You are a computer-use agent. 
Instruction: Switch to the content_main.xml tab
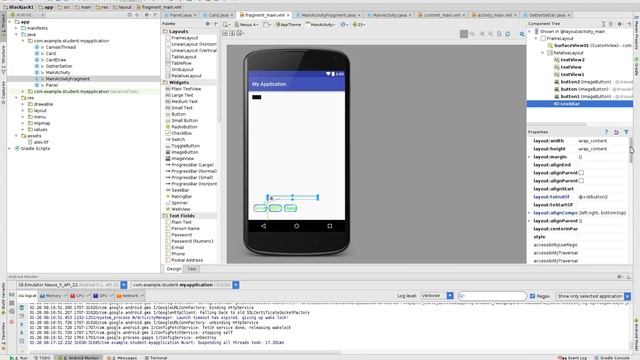point(441,15)
